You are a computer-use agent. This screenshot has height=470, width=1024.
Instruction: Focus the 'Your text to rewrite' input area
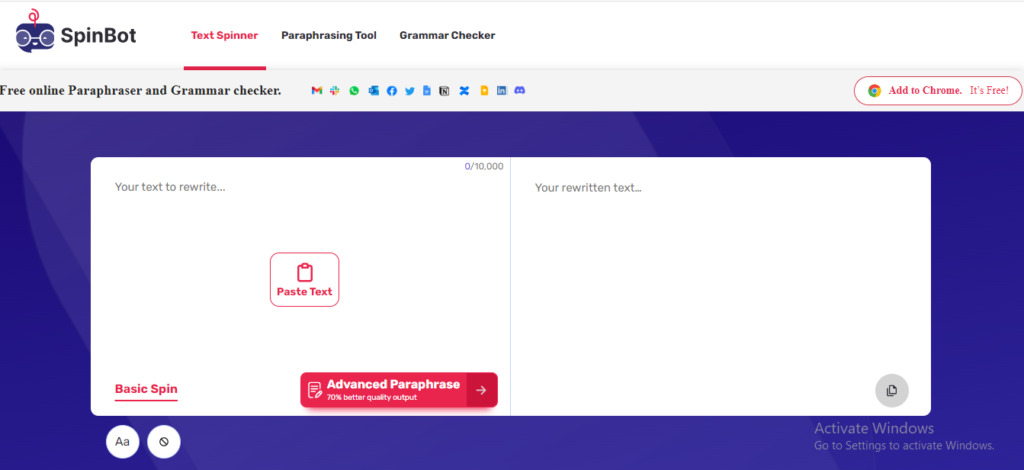[x=300, y=286]
